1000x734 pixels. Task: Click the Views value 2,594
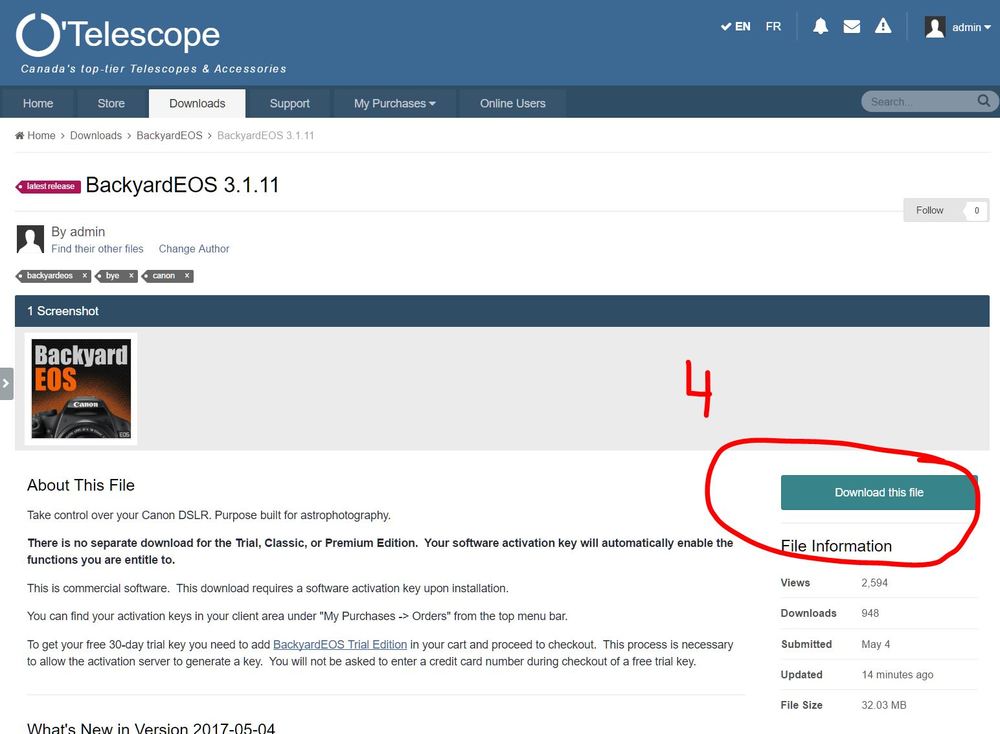coord(874,583)
